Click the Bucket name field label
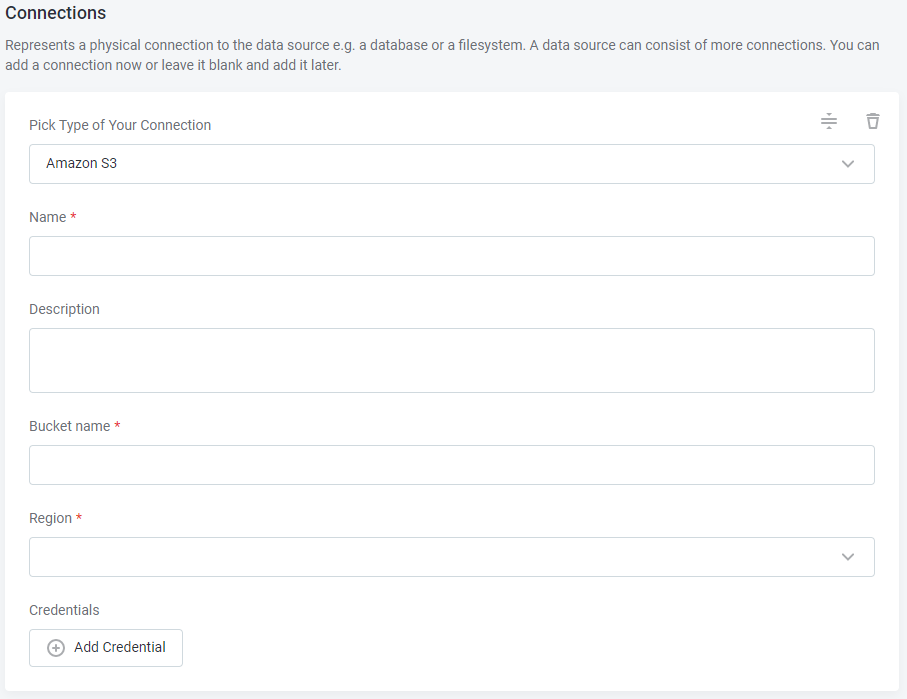Image resolution: width=907 pixels, height=699 pixels. pyautogui.click(x=70, y=427)
